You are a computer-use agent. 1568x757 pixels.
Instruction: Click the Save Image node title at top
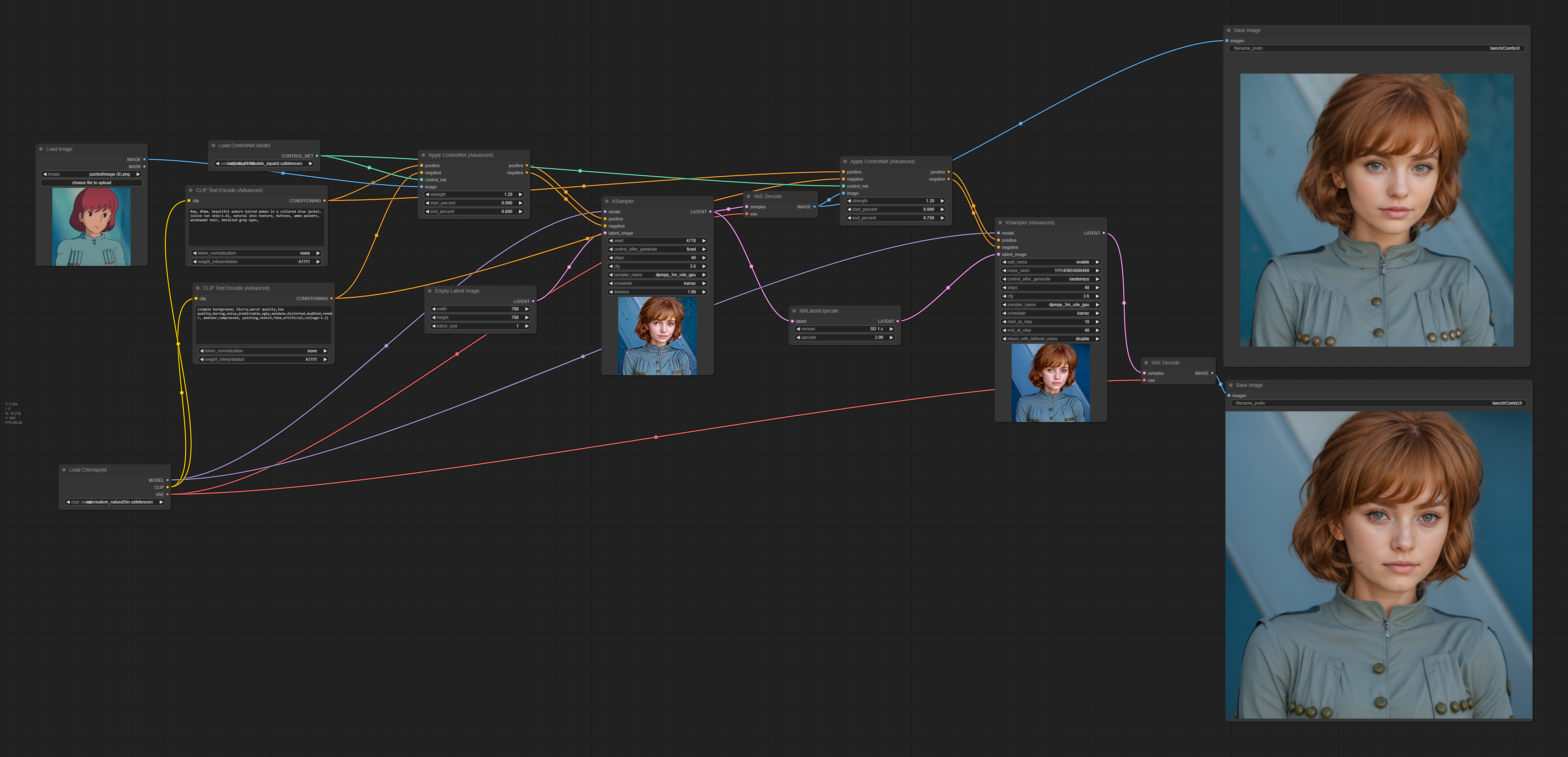click(1247, 31)
